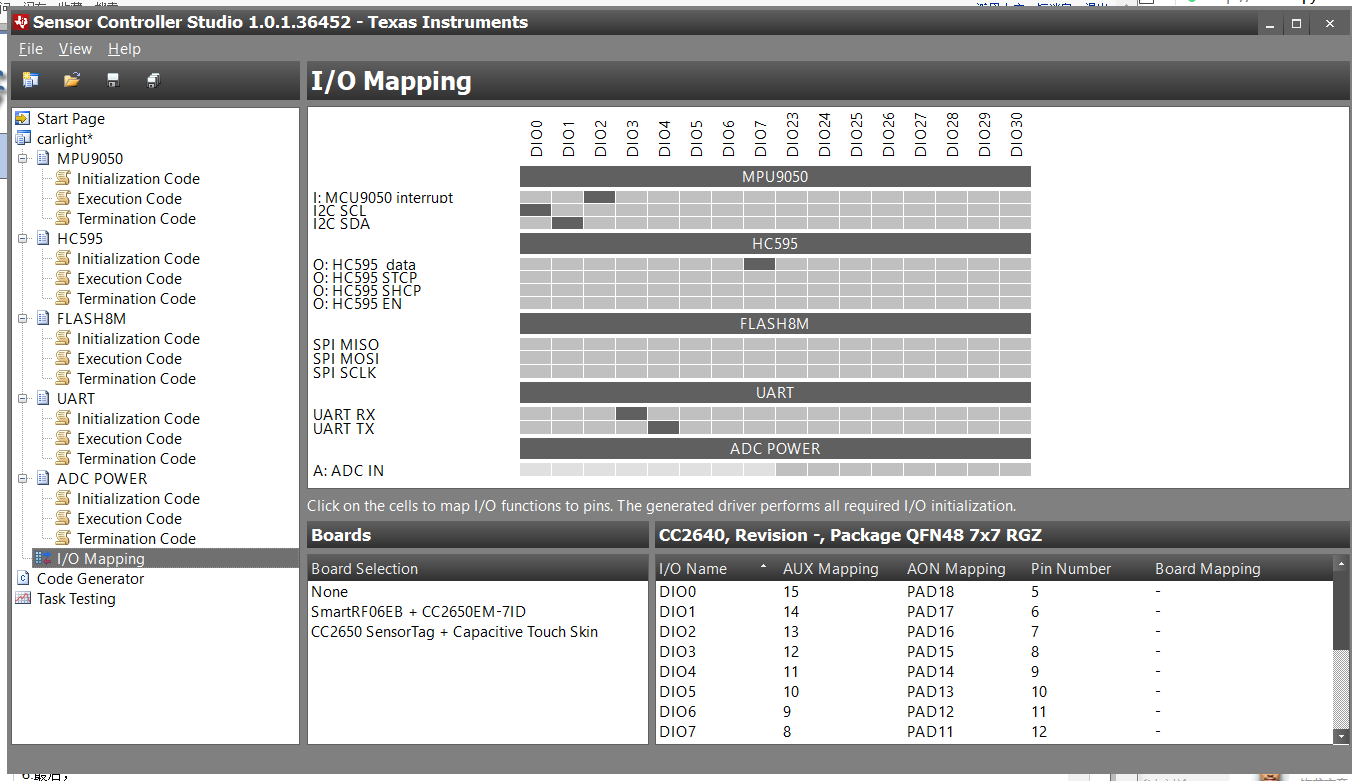The width and height of the screenshot is (1352, 781).
Task: Click scroll icon for FLASH8M Initialization Code
Action: pos(63,338)
